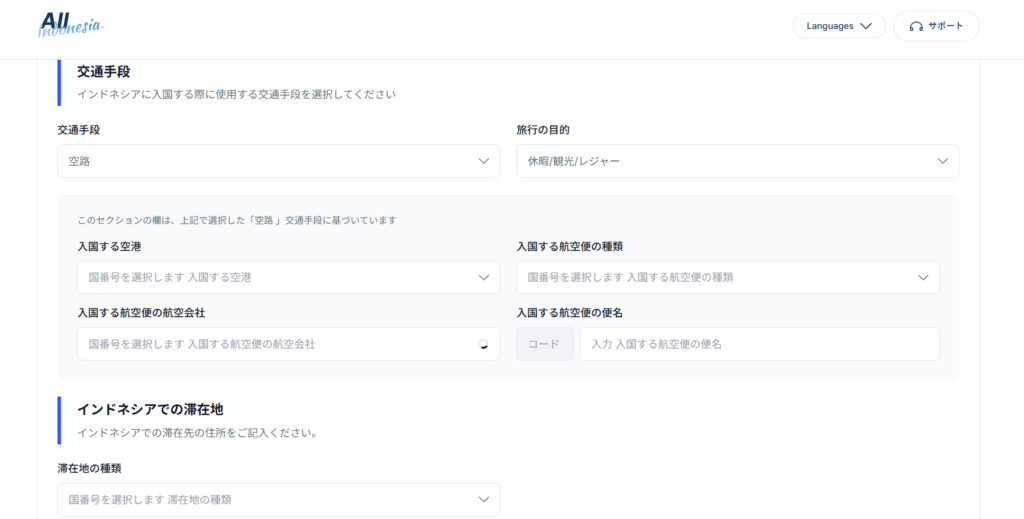Click the disabled コード field
1024x519 pixels.
pos(545,344)
